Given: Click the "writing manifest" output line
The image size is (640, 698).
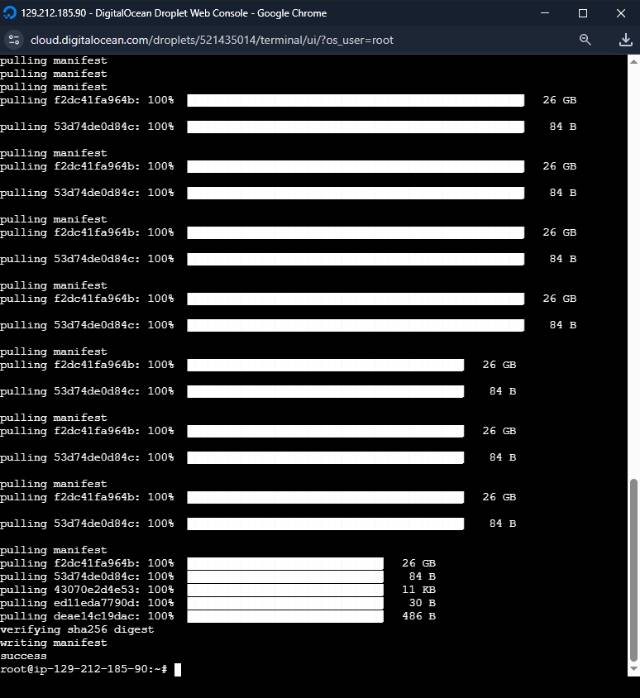Looking at the screenshot, I should click(54, 643).
